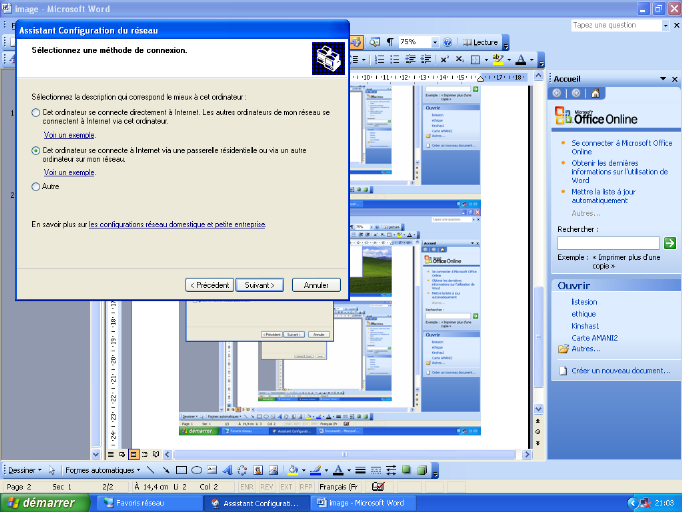This screenshot has width=682, height=512.
Task: Open fill color dropdown arrow in Drawing toolbar
Action: (303, 470)
